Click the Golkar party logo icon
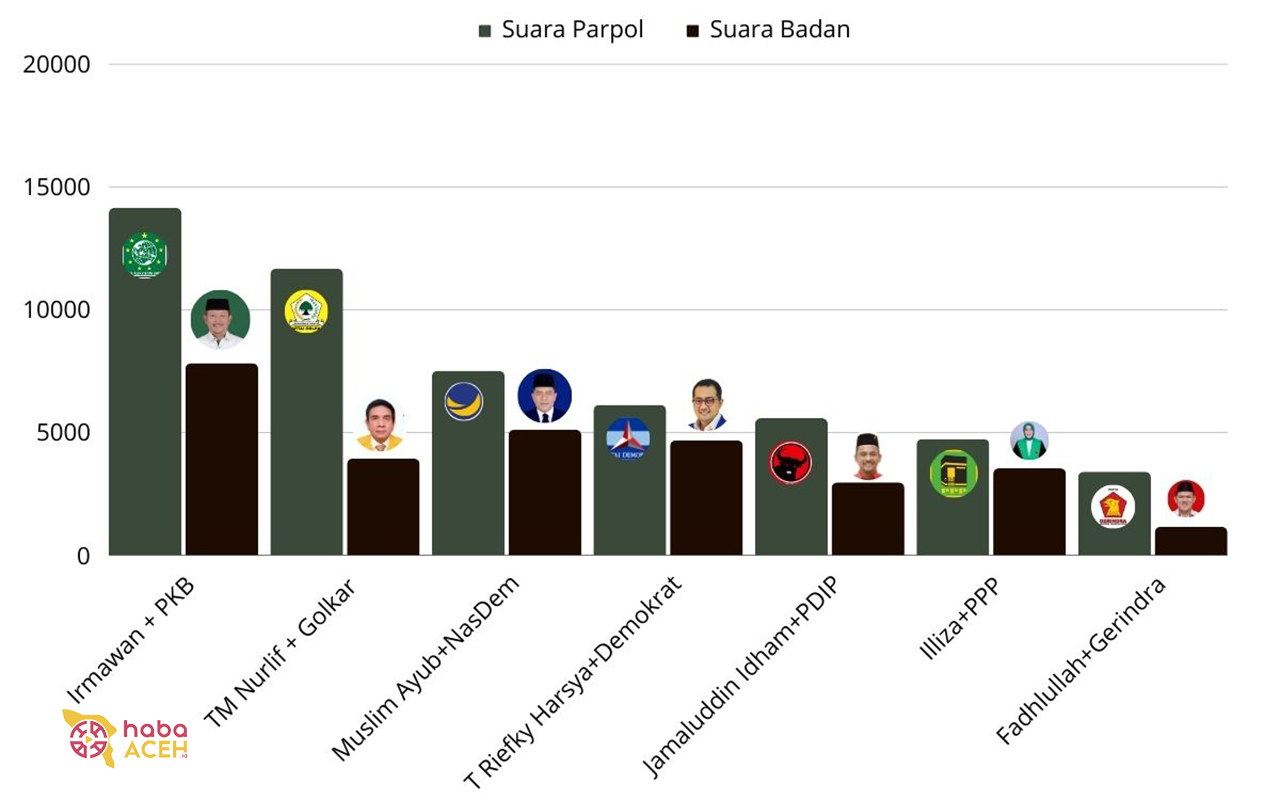The height and width of the screenshot is (800, 1280). coord(306,311)
